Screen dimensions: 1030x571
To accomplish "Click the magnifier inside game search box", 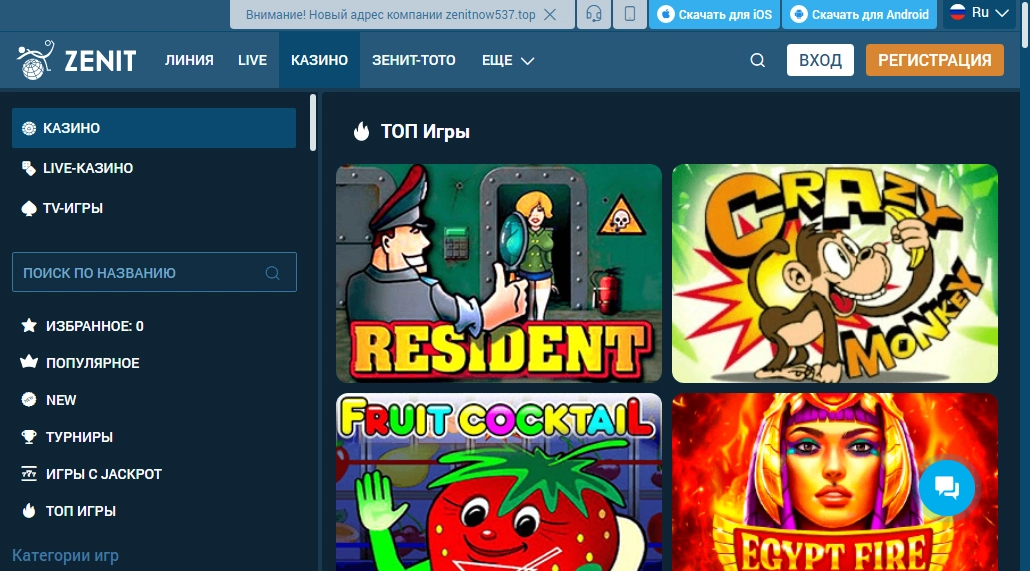I will (273, 273).
